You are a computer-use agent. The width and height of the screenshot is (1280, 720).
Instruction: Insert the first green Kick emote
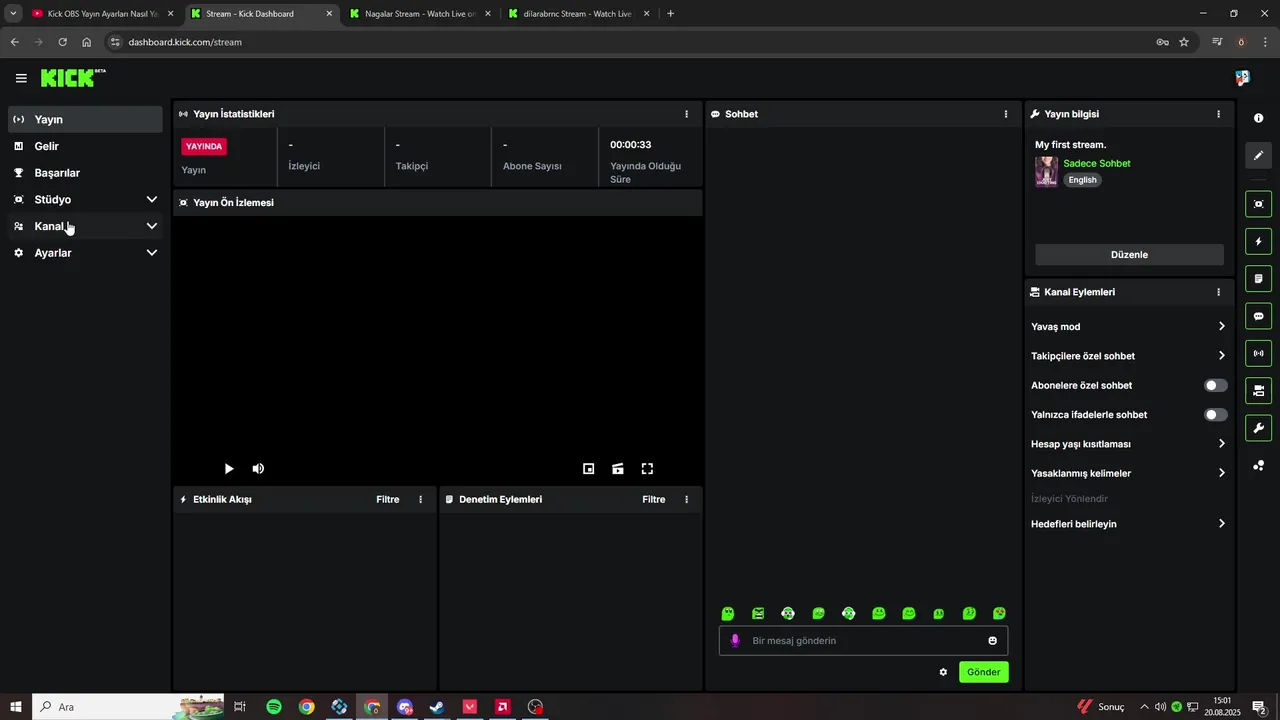pyautogui.click(x=728, y=613)
